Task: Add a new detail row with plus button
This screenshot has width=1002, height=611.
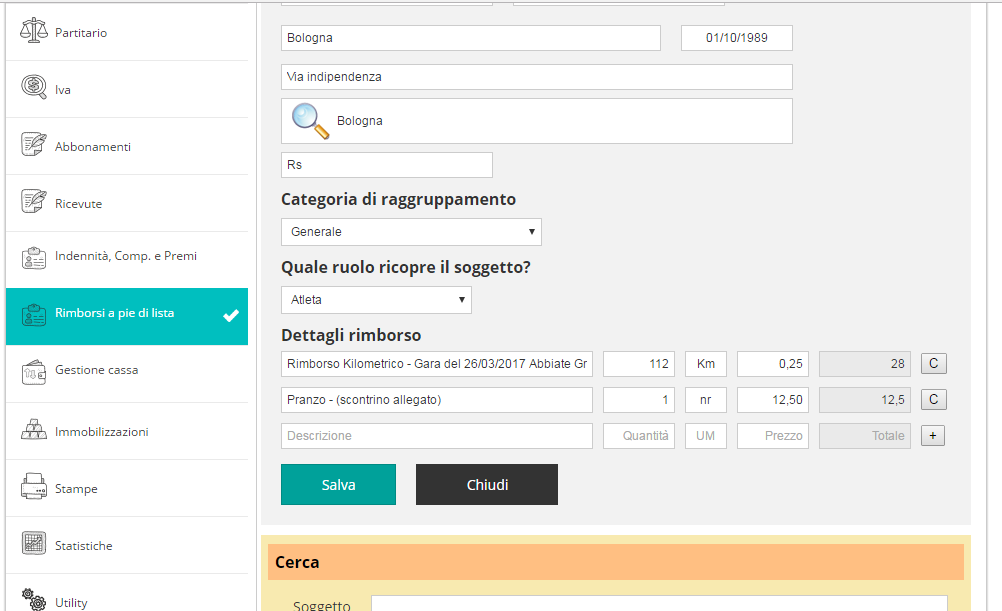Action: tap(932, 436)
